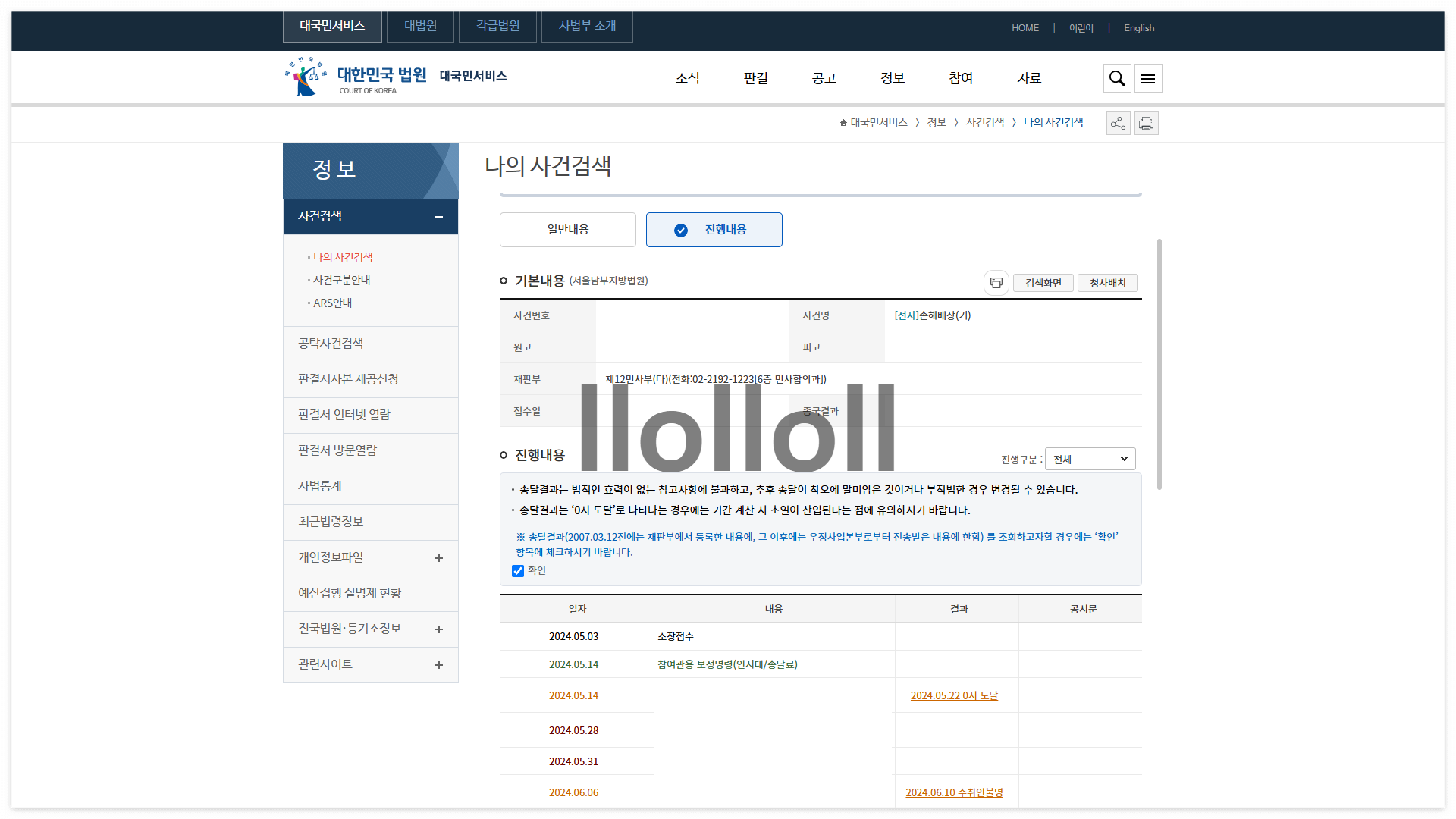The image size is (1456, 819).
Task: Click the printer icon
Action: pos(1146,124)
